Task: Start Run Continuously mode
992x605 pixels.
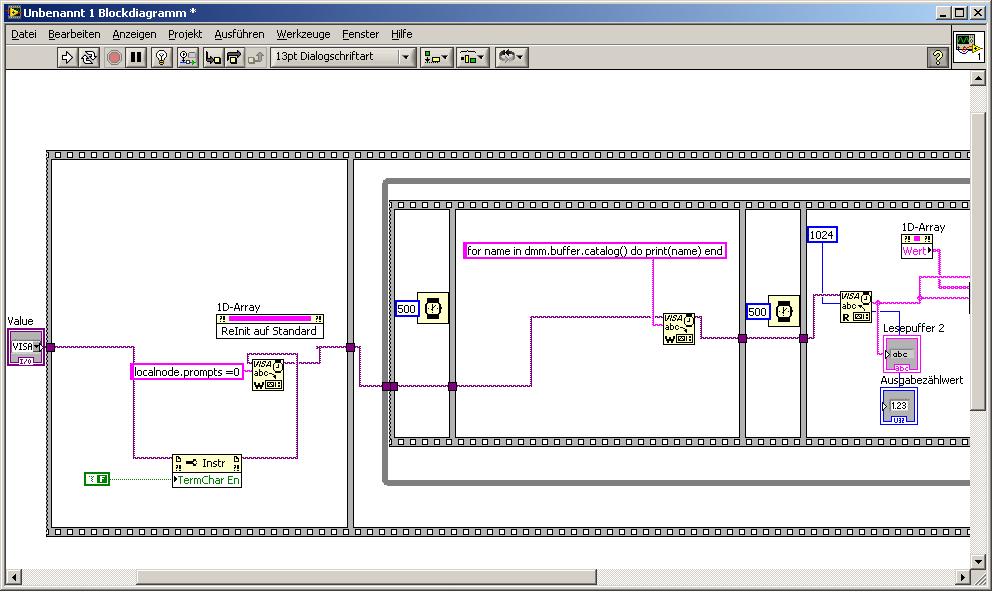Action: pyautogui.click(x=89, y=58)
